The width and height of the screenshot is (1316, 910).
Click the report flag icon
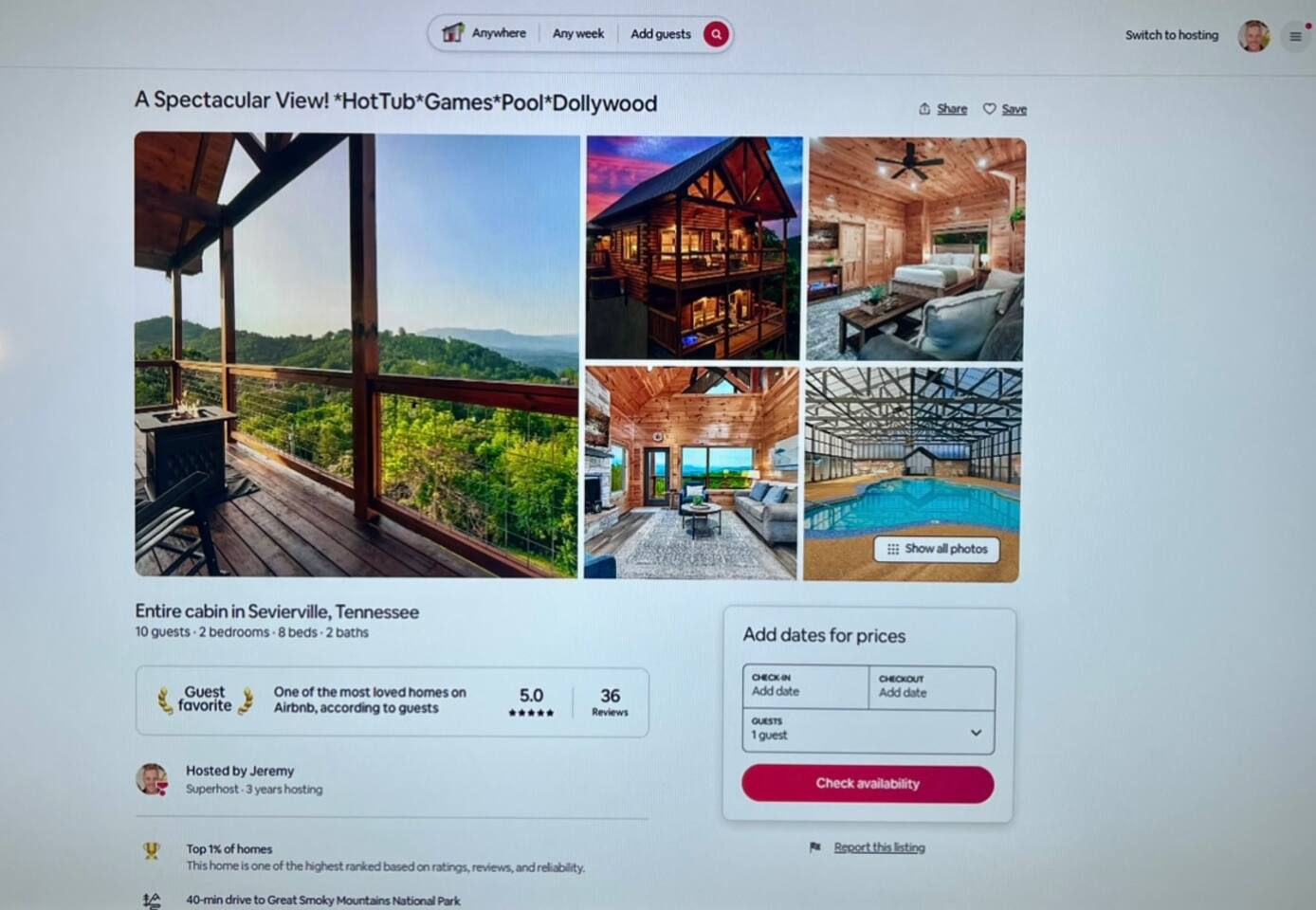[x=814, y=847]
